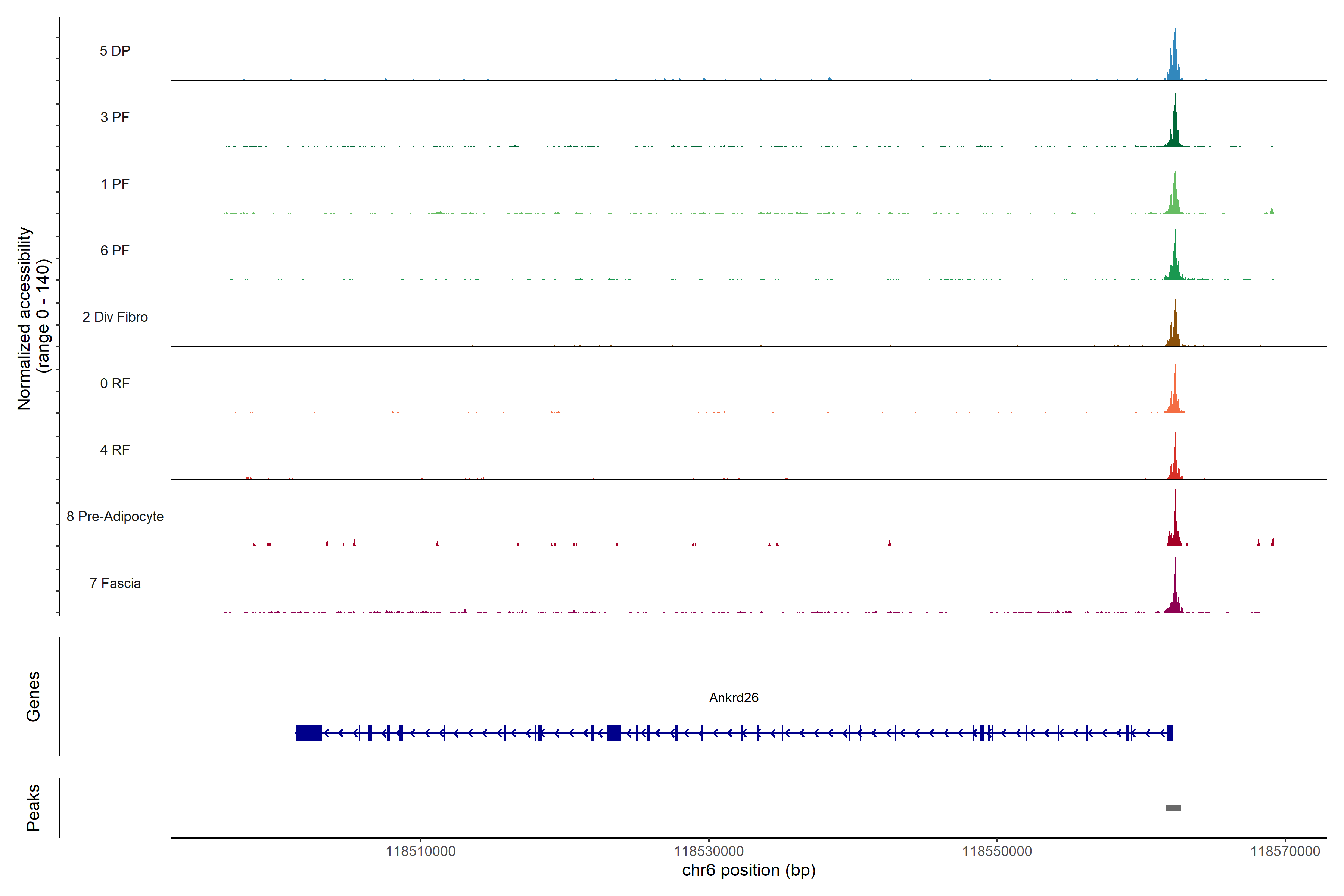1344x896 pixels.
Task: Click the 3 PF track label
Action: point(115,117)
